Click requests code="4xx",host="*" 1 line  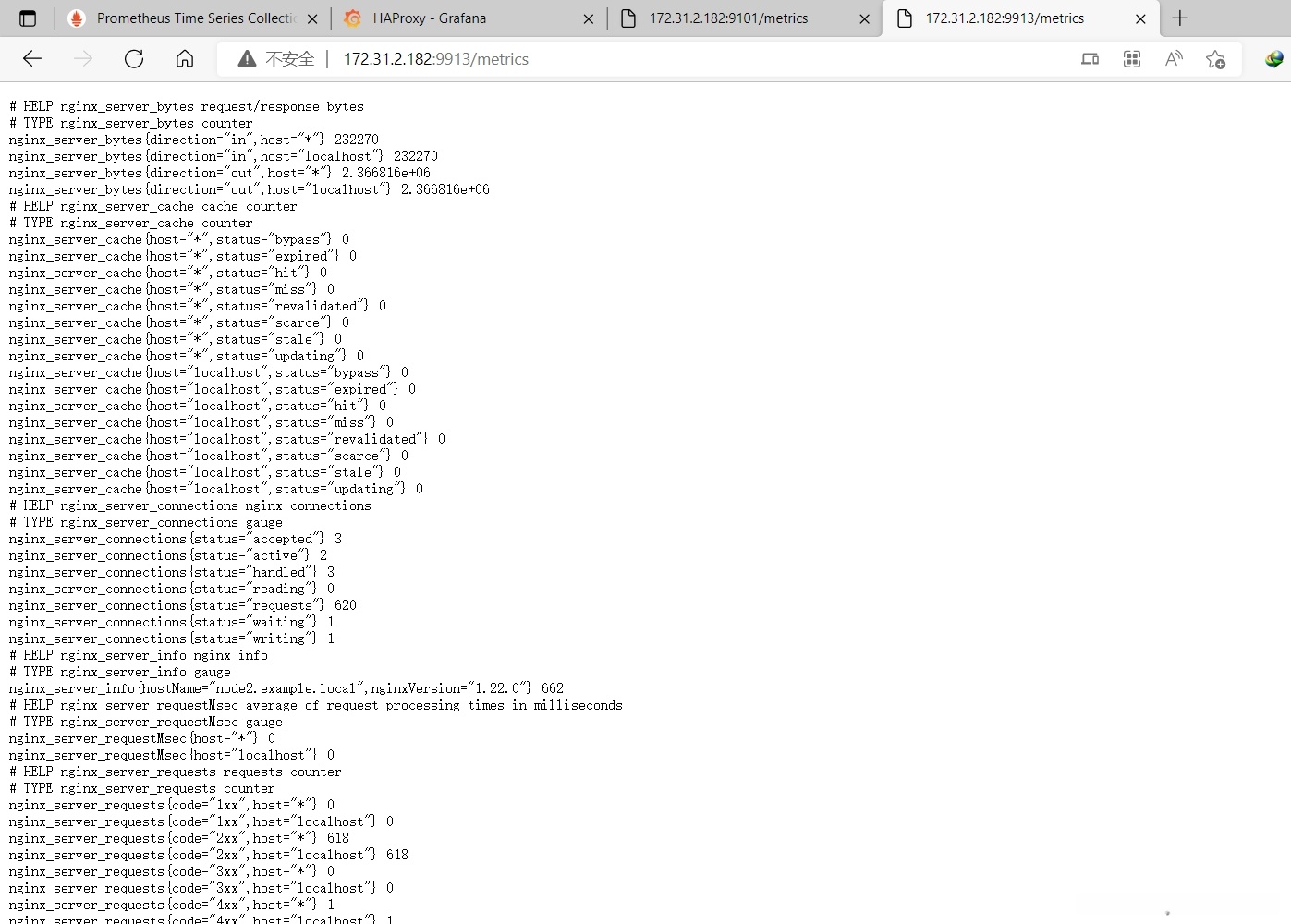(172, 905)
